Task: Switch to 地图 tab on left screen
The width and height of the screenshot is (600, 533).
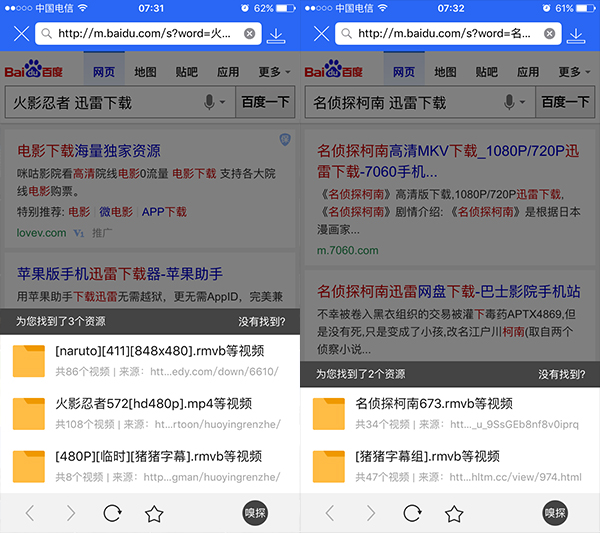Action: click(x=145, y=72)
